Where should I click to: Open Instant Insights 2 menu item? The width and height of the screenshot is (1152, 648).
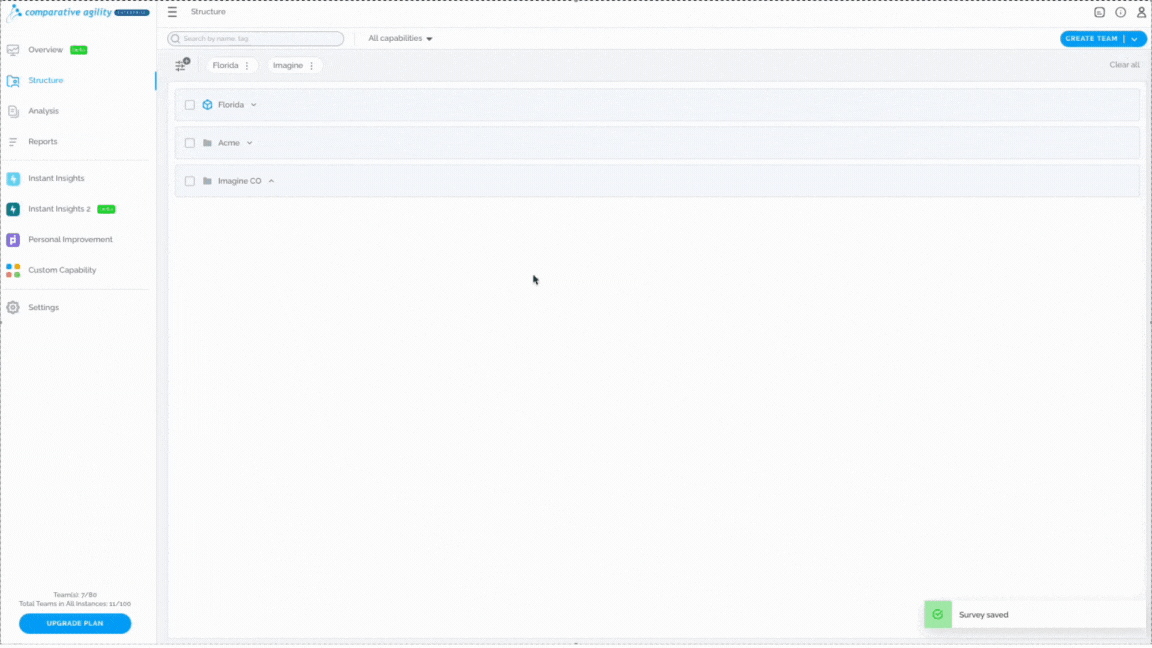[x=60, y=209]
